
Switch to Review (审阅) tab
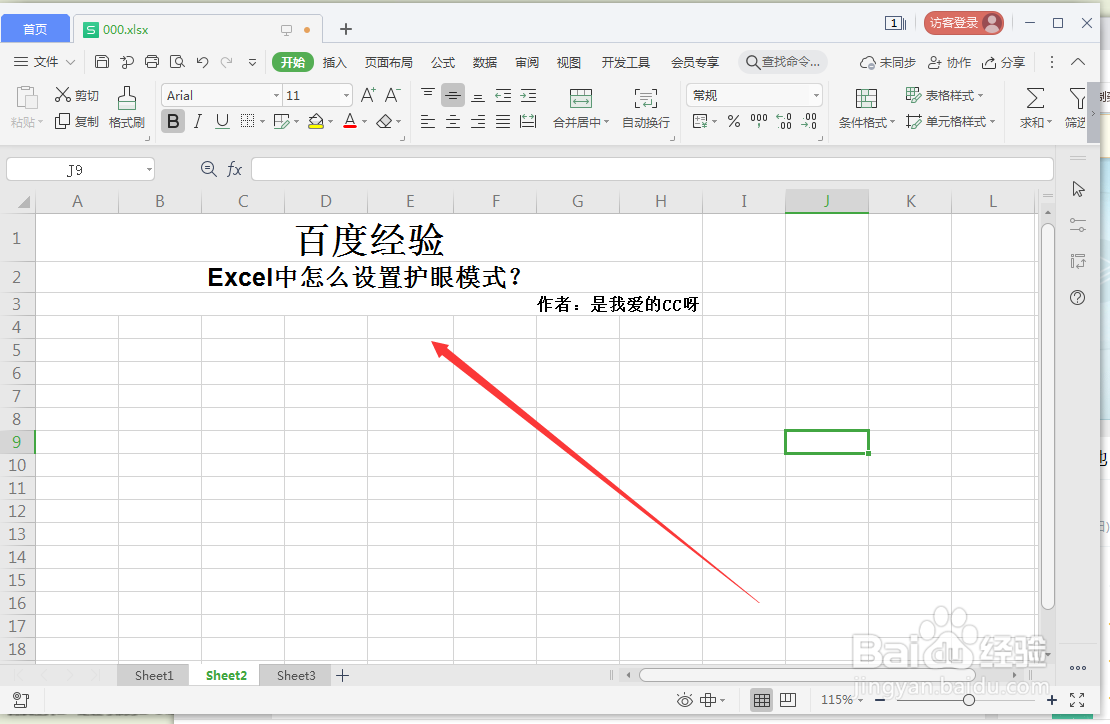tap(527, 62)
